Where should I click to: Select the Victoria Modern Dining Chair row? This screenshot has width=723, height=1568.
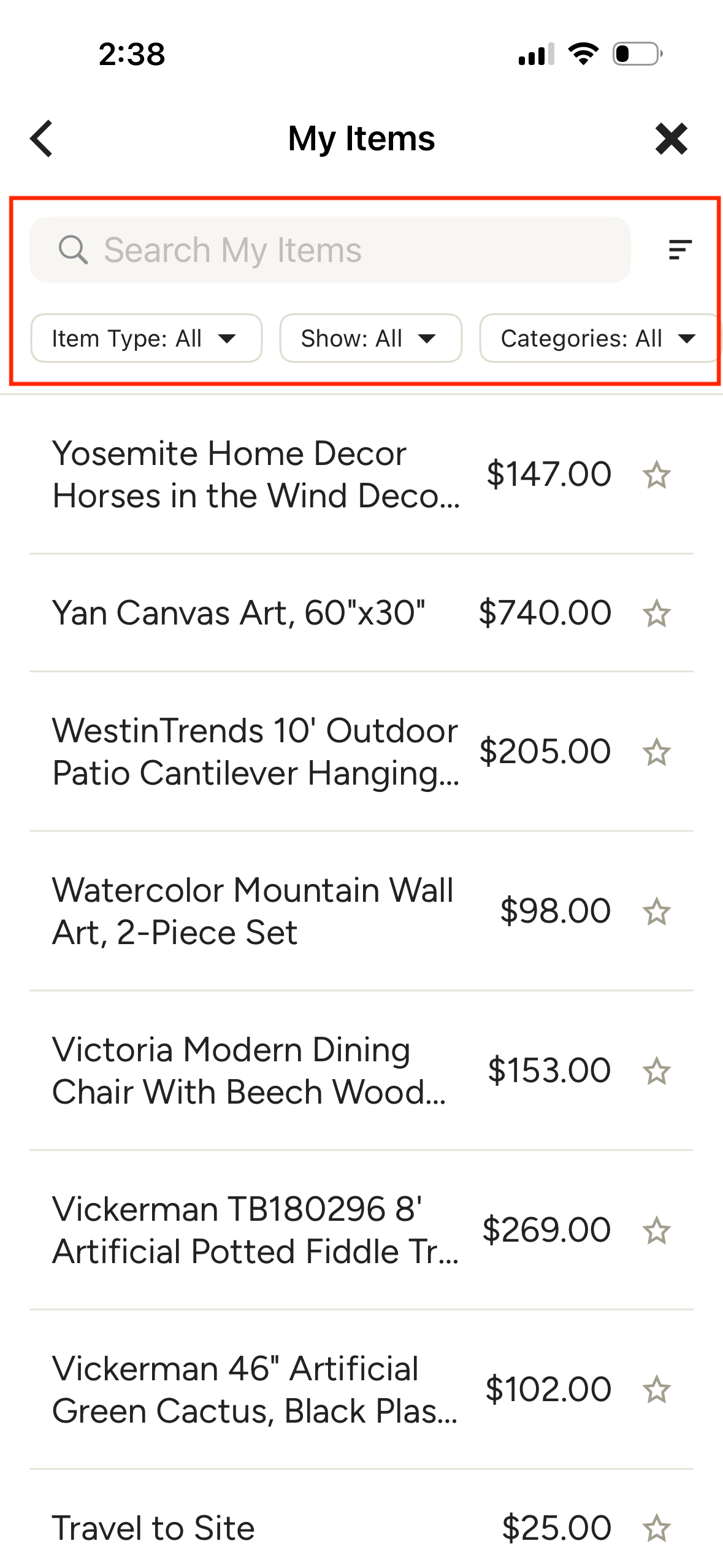(251, 1070)
